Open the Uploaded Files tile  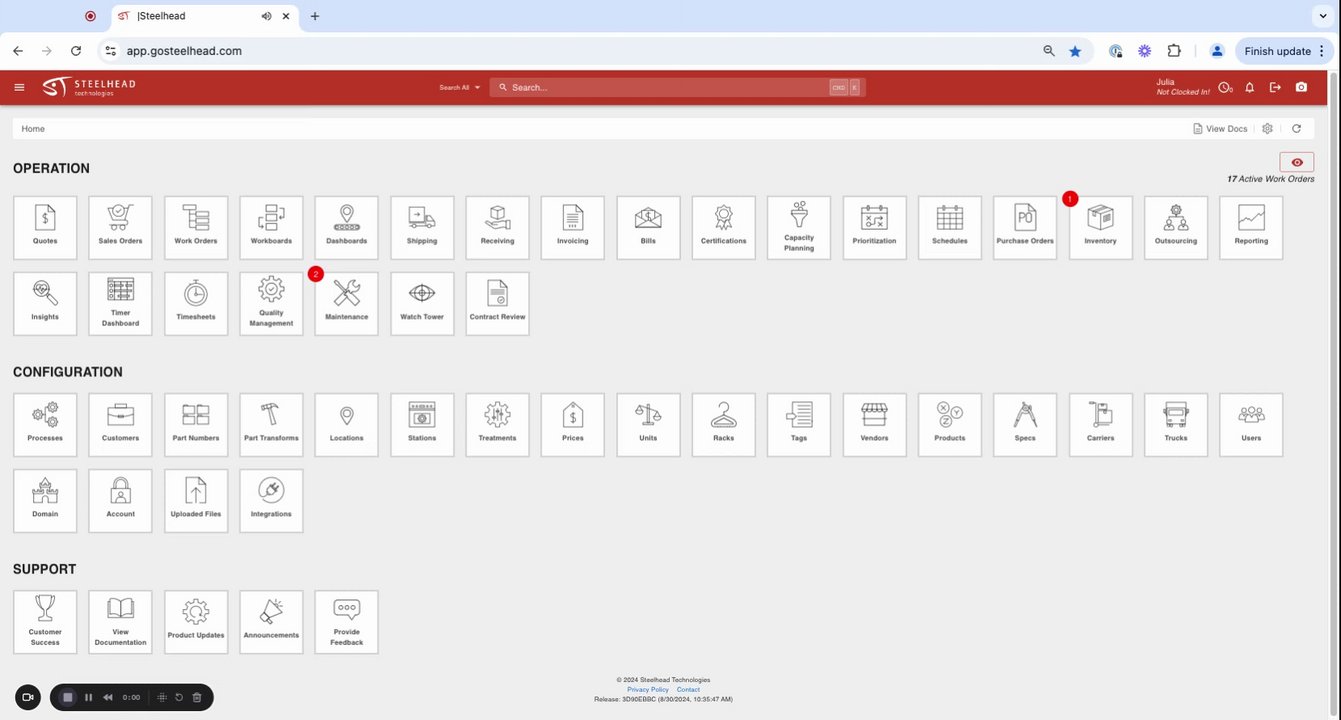(x=196, y=501)
